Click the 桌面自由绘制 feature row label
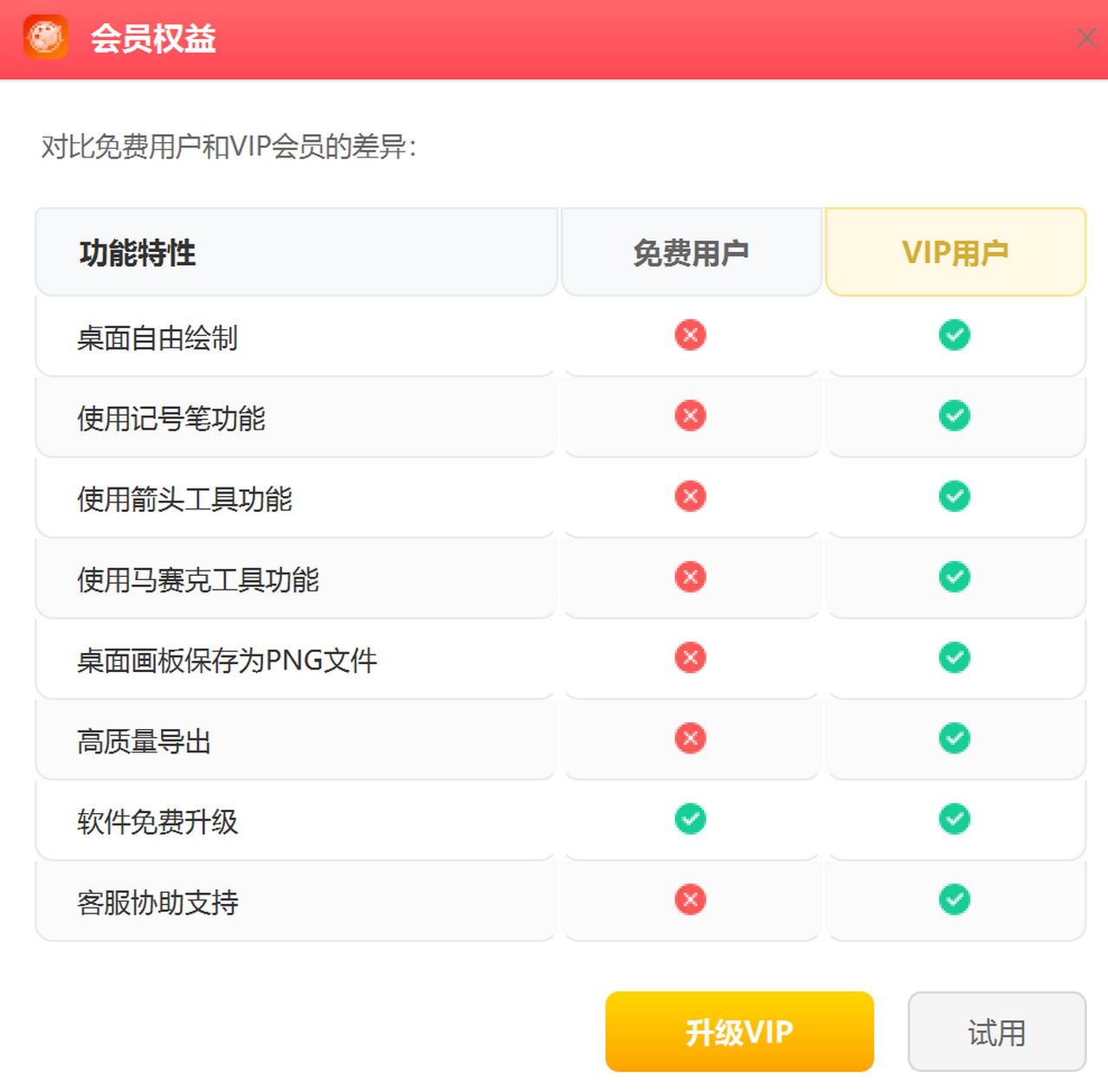Screen dimensions: 1108x1092 pyautogui.click(x=157, y=338)
